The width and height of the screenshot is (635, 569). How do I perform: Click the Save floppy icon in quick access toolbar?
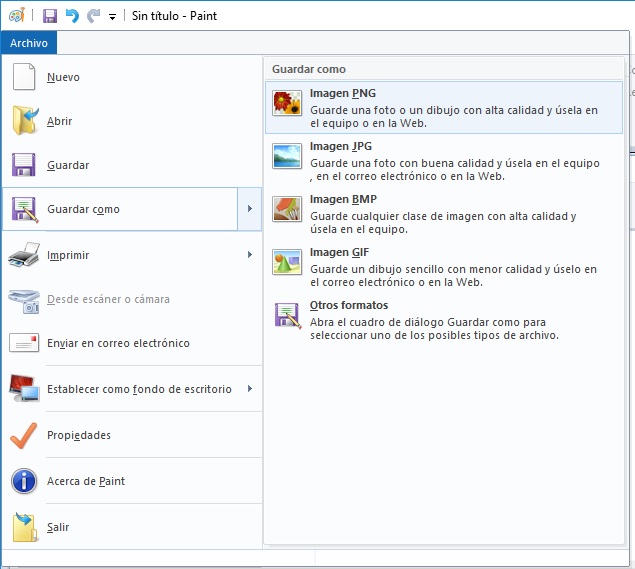pyautogui.click(x=50, y=16)
